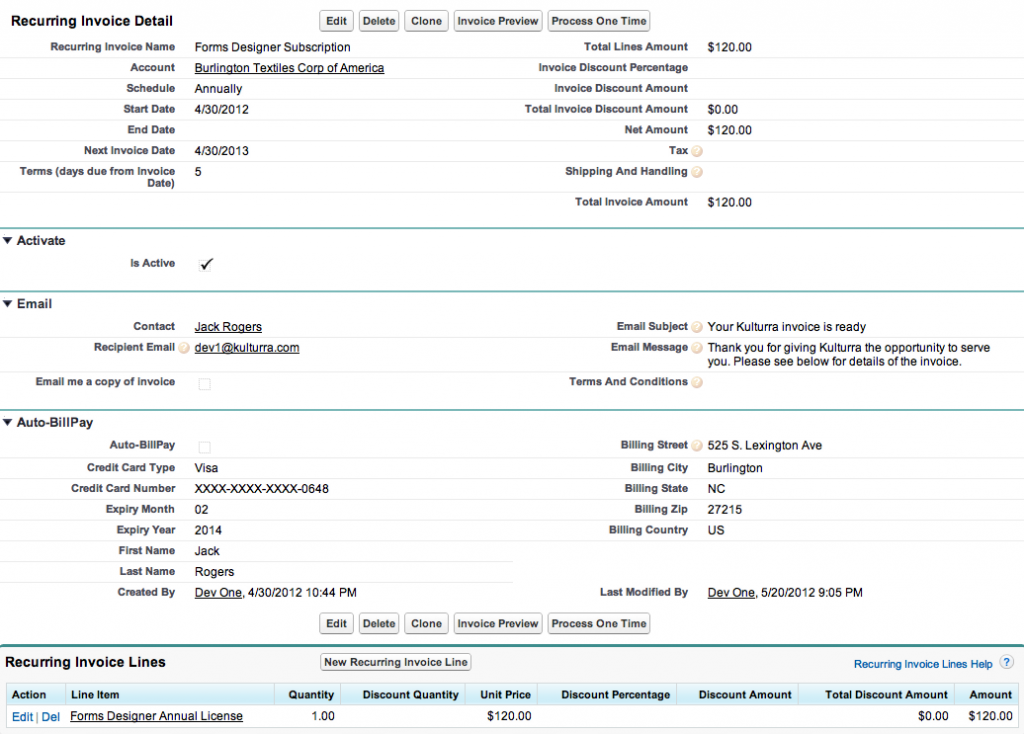Click the help icon next to Email Message
Image resolution: width=1024 pixels, height=734 pixels.
697,348
